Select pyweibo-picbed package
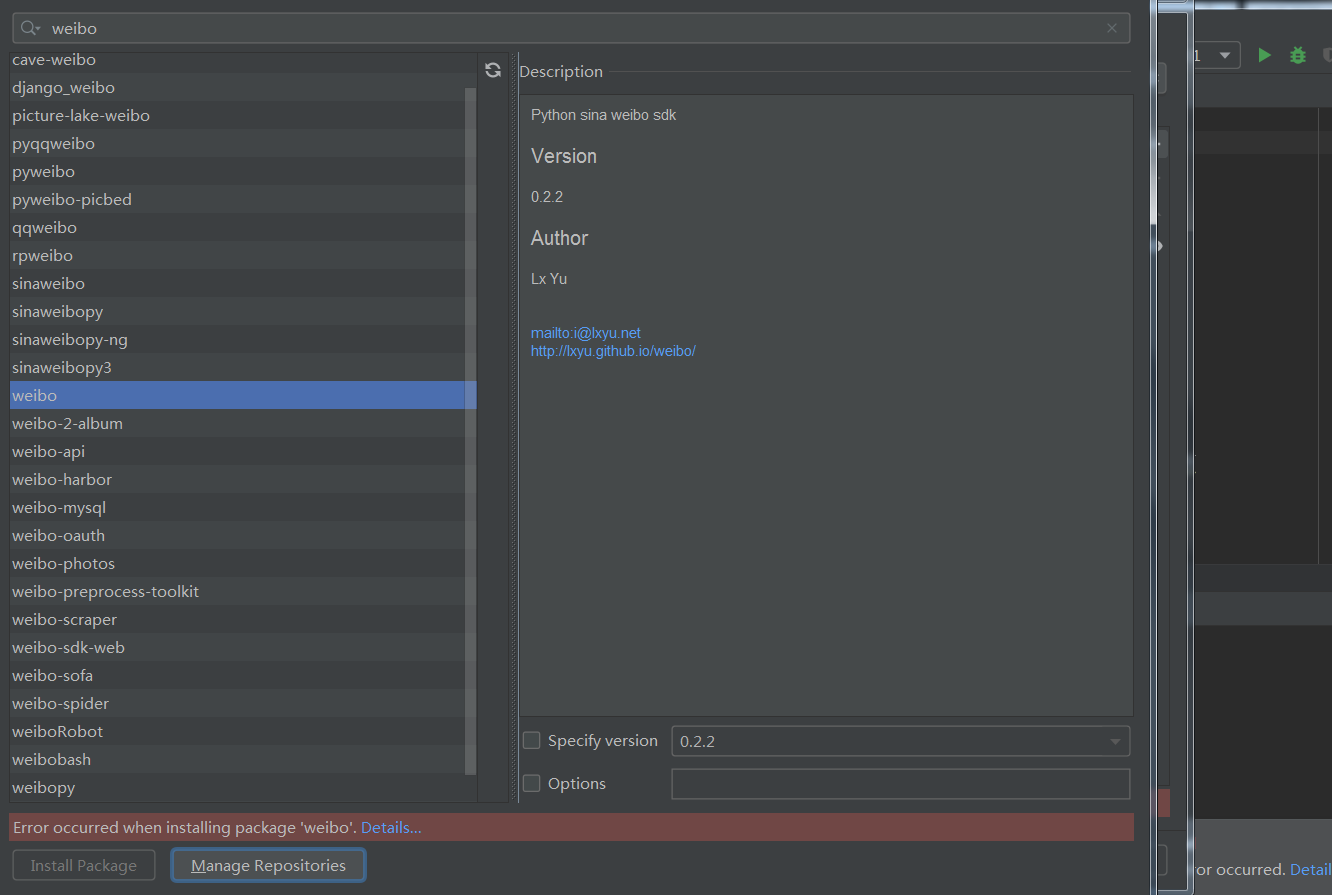1332x895 pixels. click(x=243, y=199)
